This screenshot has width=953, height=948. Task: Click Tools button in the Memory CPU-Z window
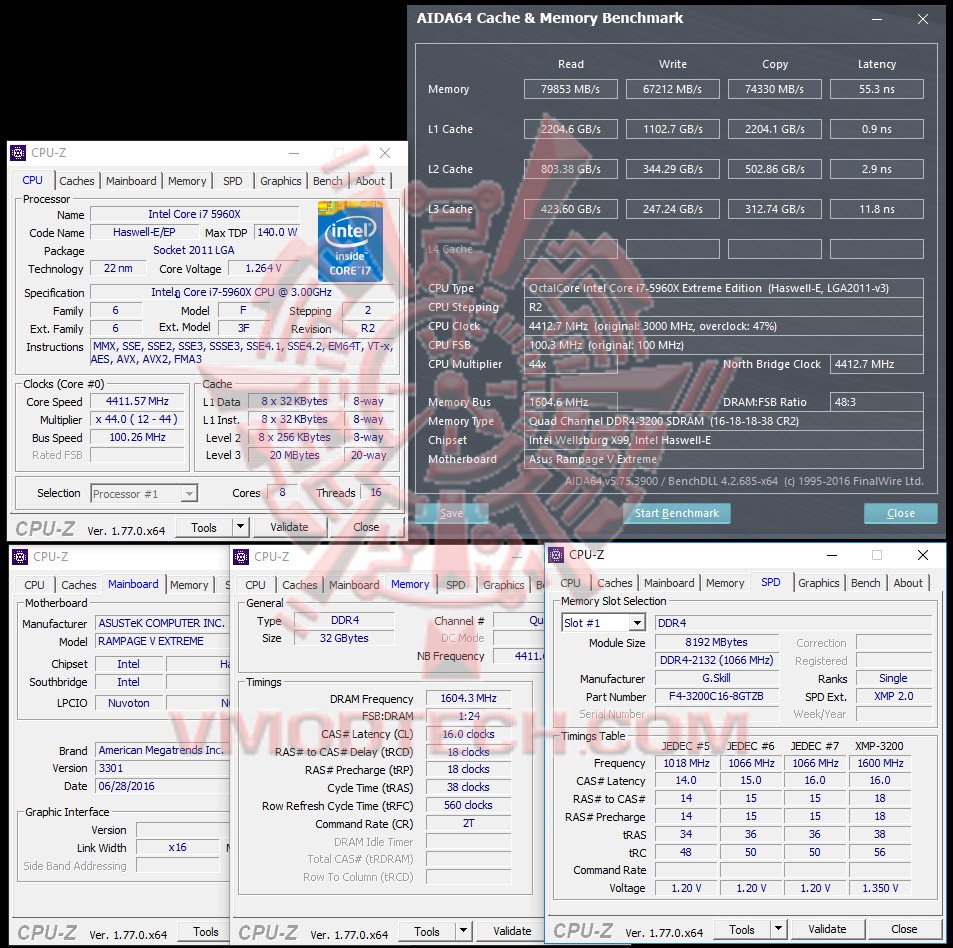click(x=427, y=931)
